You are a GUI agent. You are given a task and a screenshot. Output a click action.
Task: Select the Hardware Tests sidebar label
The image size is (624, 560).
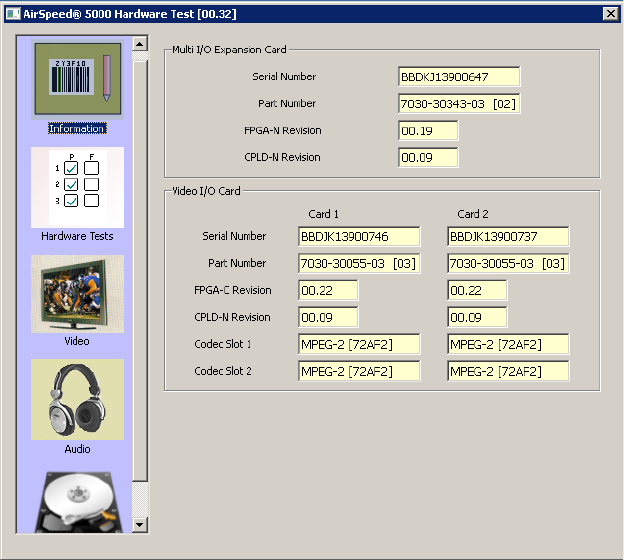77,236
